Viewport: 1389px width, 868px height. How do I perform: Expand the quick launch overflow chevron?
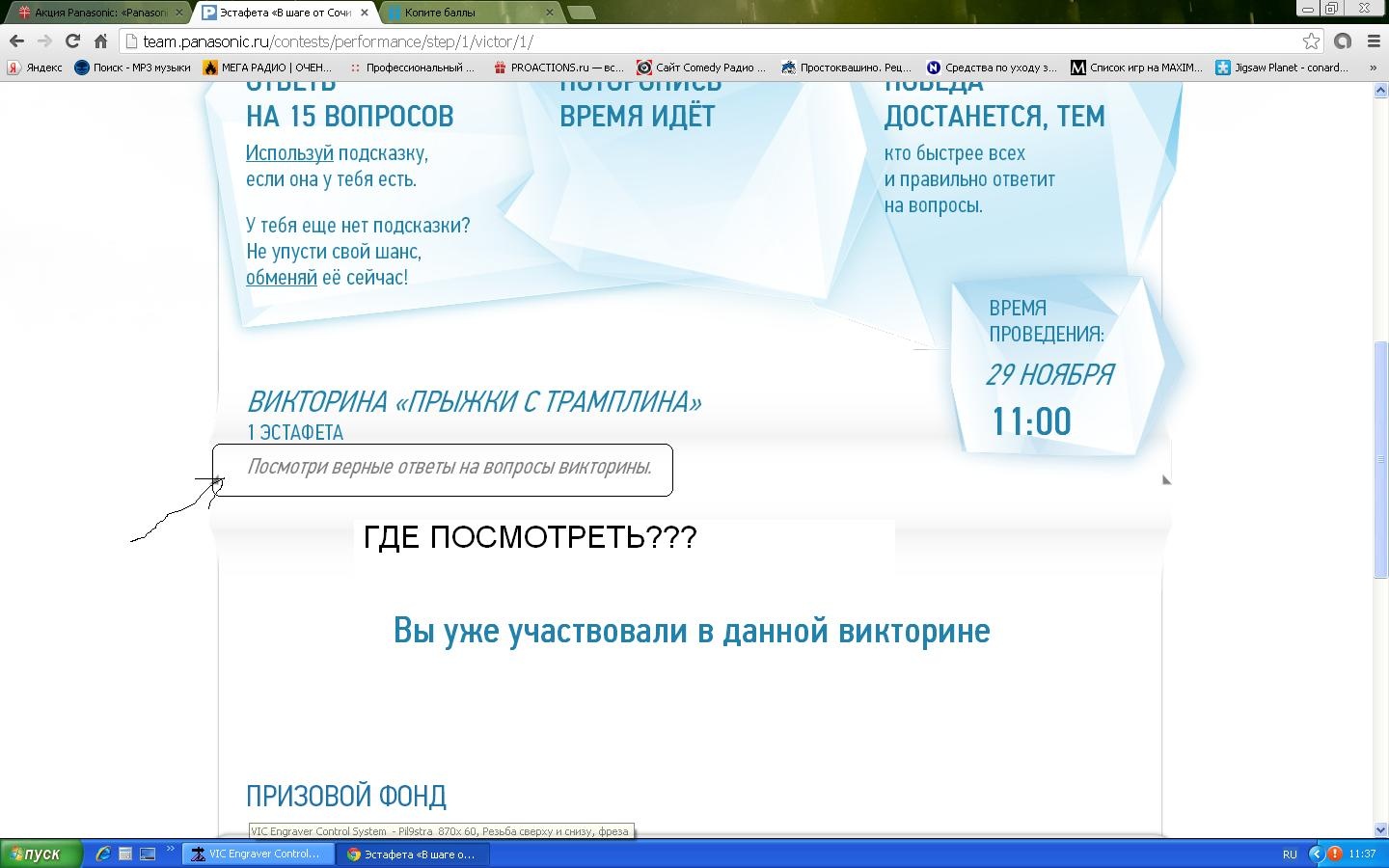point(171,851)
